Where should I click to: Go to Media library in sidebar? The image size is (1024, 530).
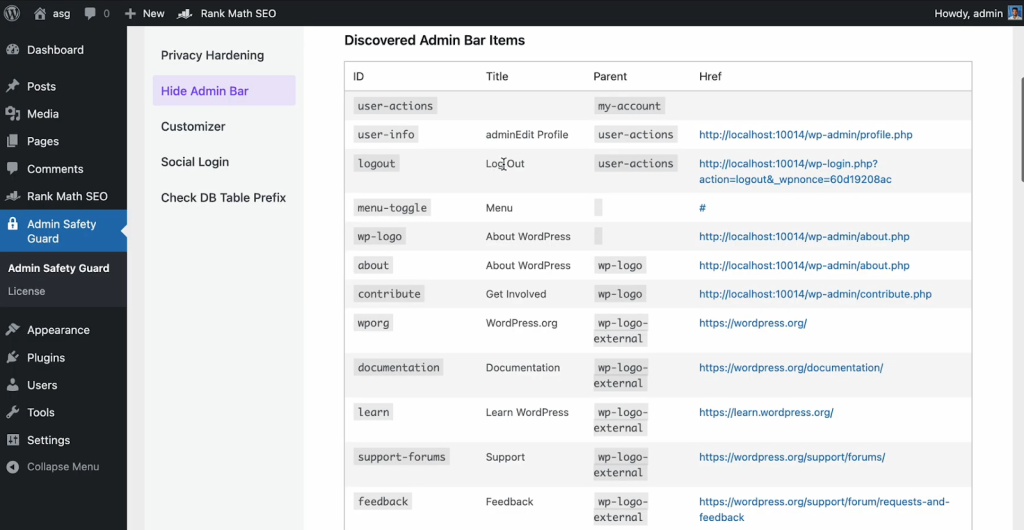[43, 114]
